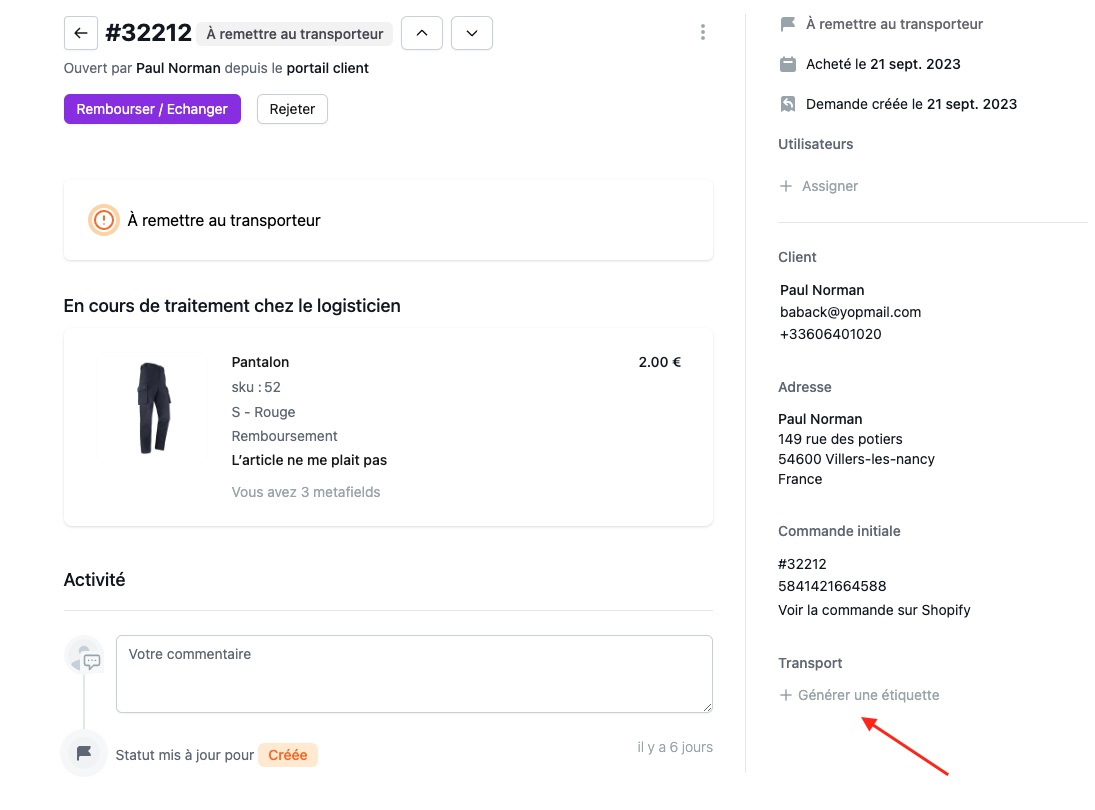Click the plus icon for Générer une étiquette

[786, 695]
